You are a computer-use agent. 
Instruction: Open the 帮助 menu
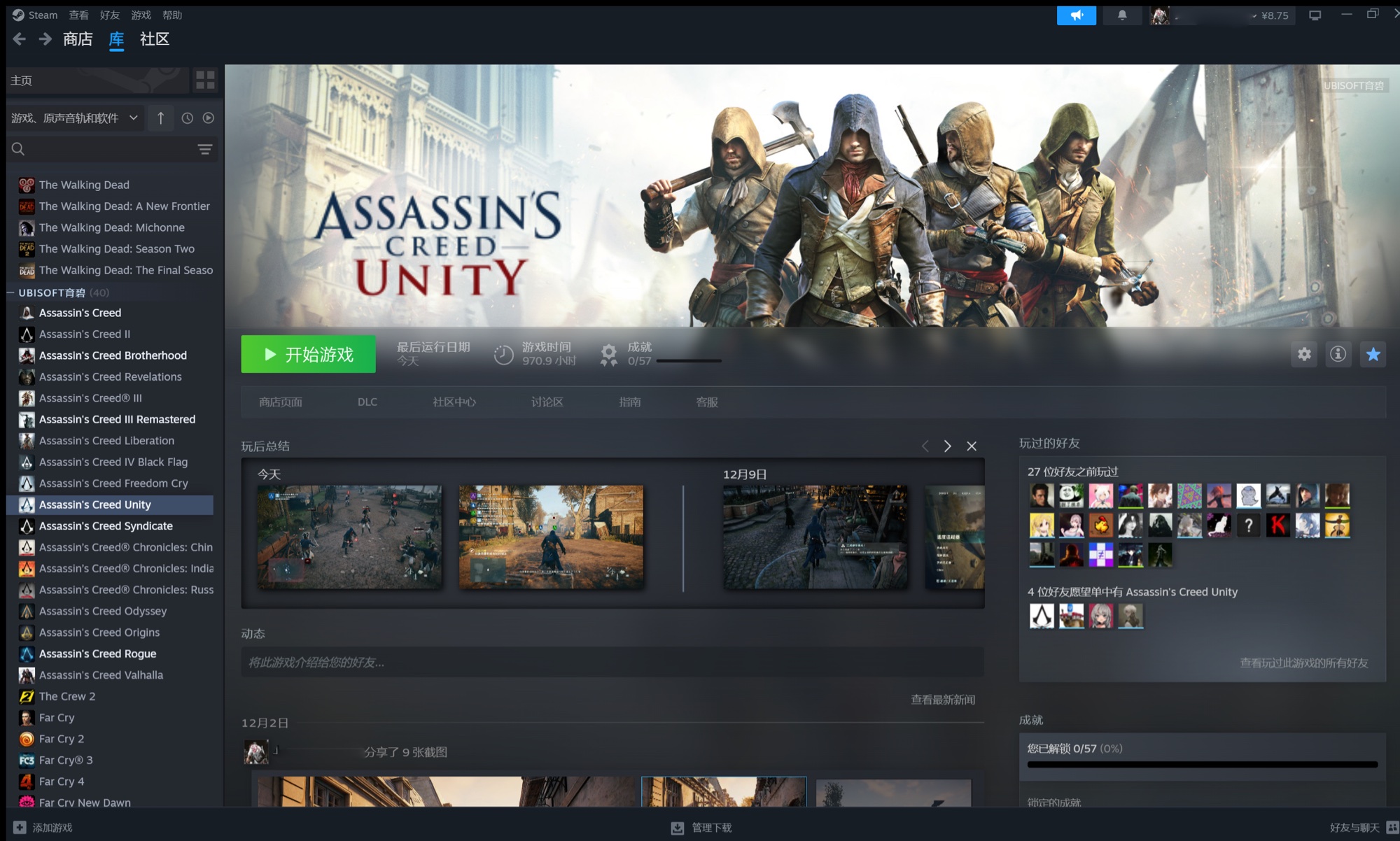[x=172, y=15]
